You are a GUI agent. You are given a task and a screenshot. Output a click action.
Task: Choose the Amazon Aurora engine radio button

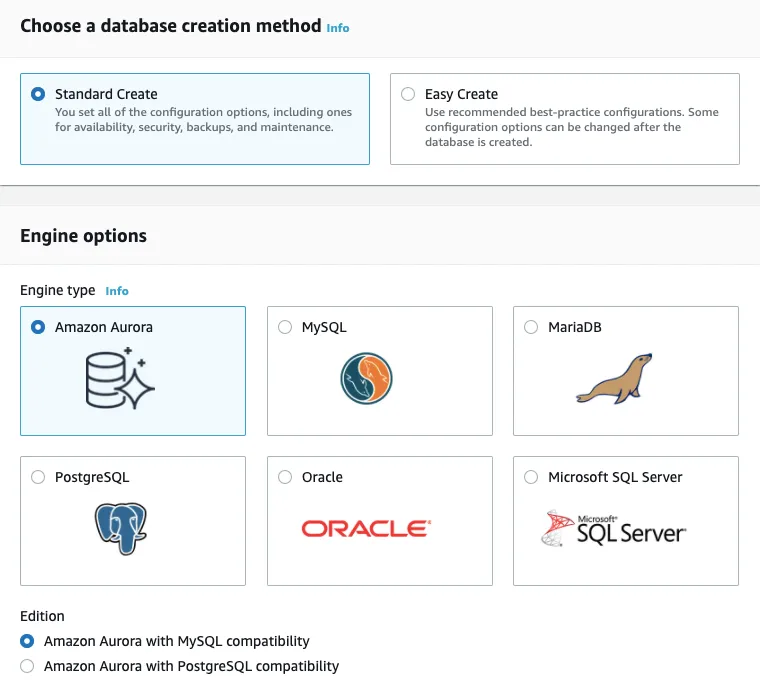pyautogui.click(x=38, y=327)
